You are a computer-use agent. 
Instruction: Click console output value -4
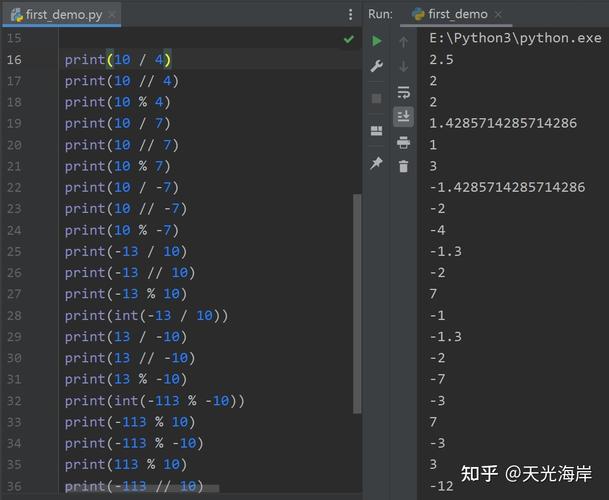tap(437, 230)
